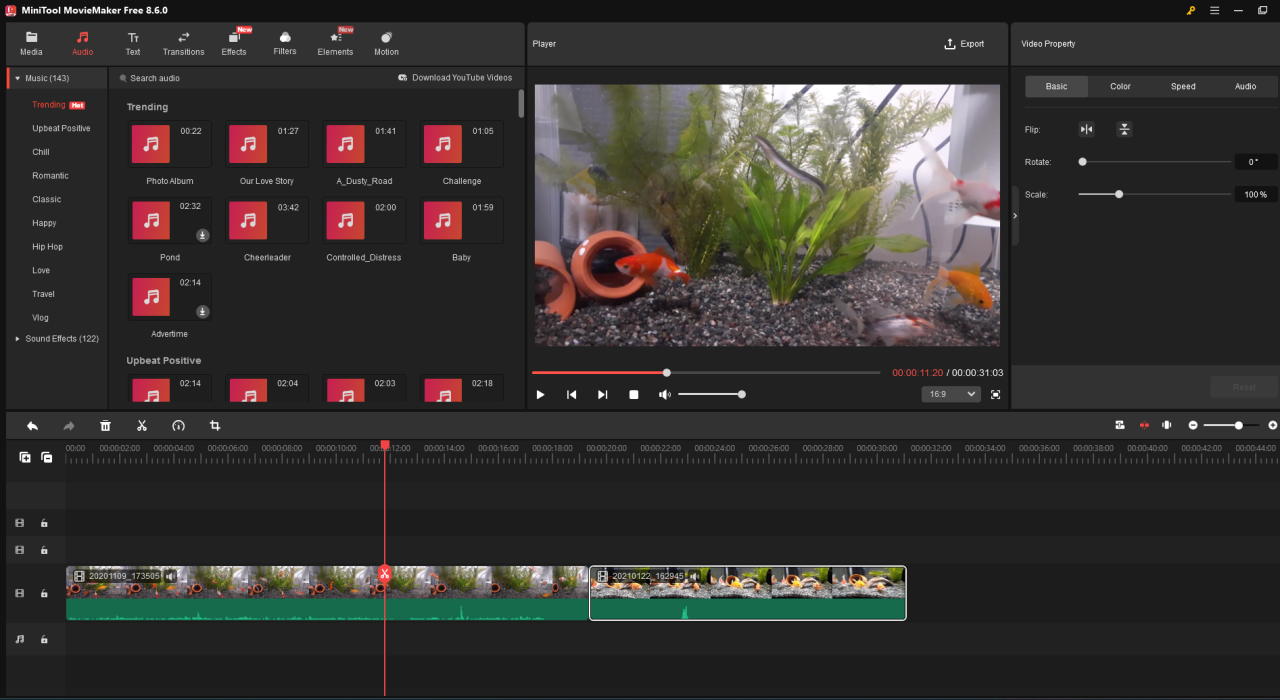
Task: Switch to the Audio property tab
Action: tap(1245, 86)
